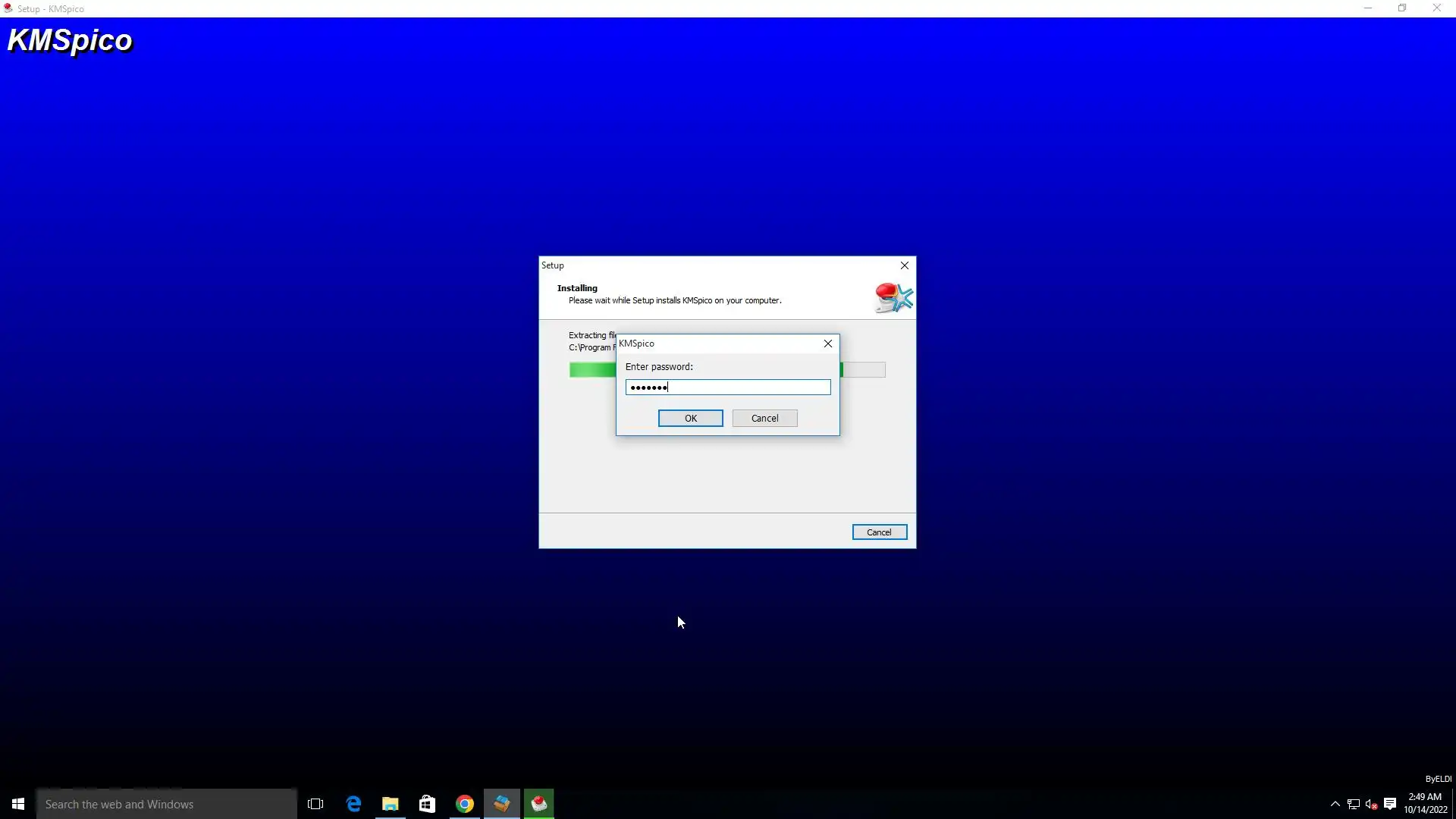Click the muted volume tray icon
This screenshot has width=1456, height=819.
pos(1371,804)
